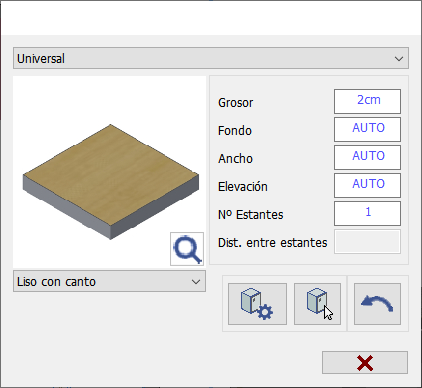
Task: Click the Fondo AUTO field
Action: [x=367, y=129]
